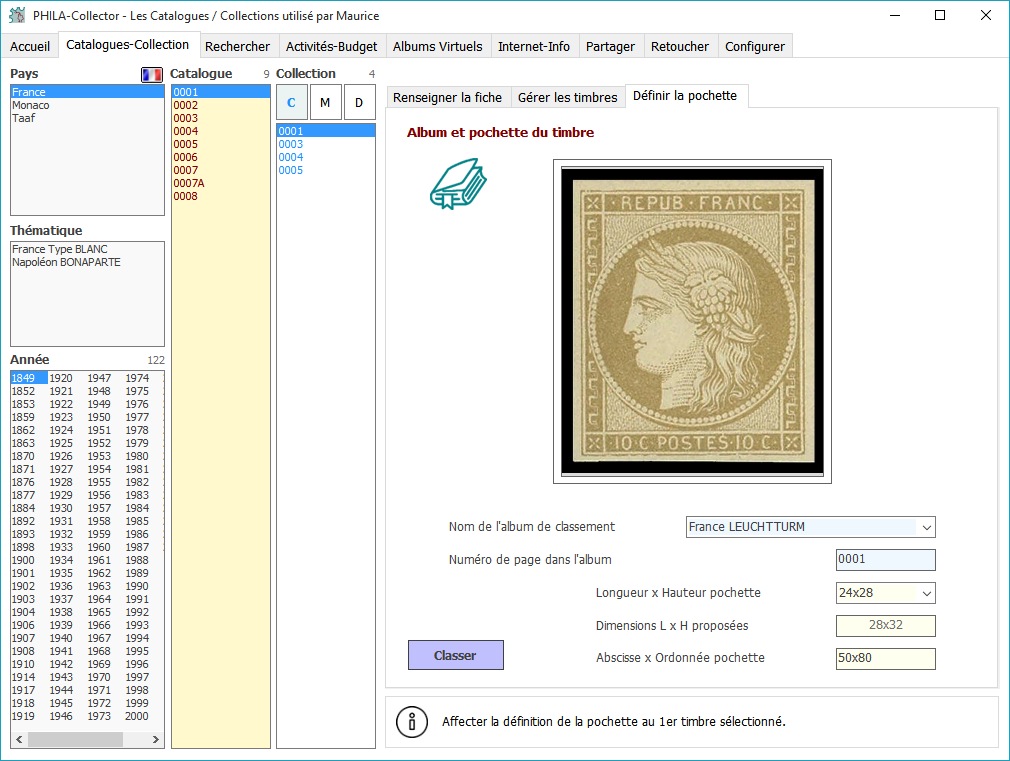This screenshot has width=1010, height=761.
Task: Select year 1920 in the Année list
Action: pyautogui.click(x=61, y=378)
